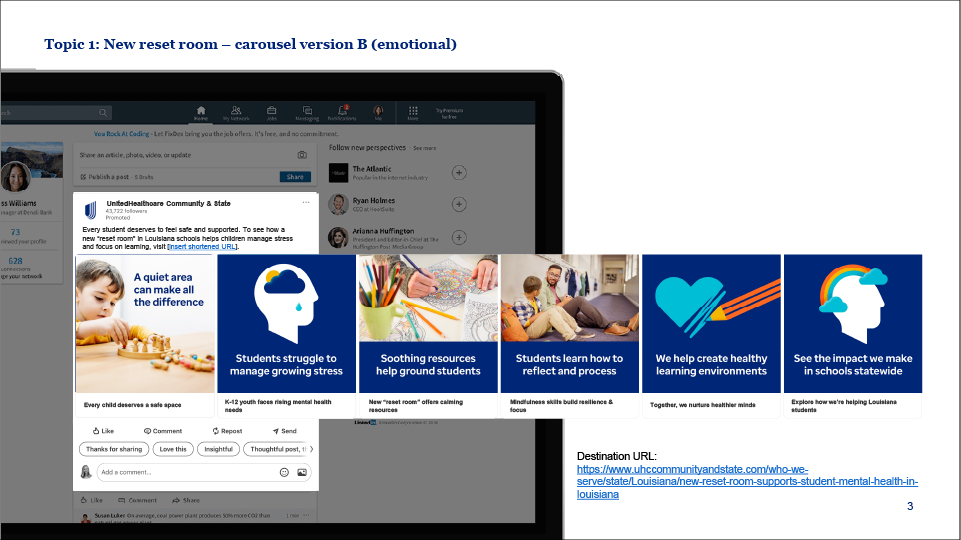The height and width of the screenshot is (540, 961).
Task: Open the Destination URL hyperlink
Action: click(747, 482)
